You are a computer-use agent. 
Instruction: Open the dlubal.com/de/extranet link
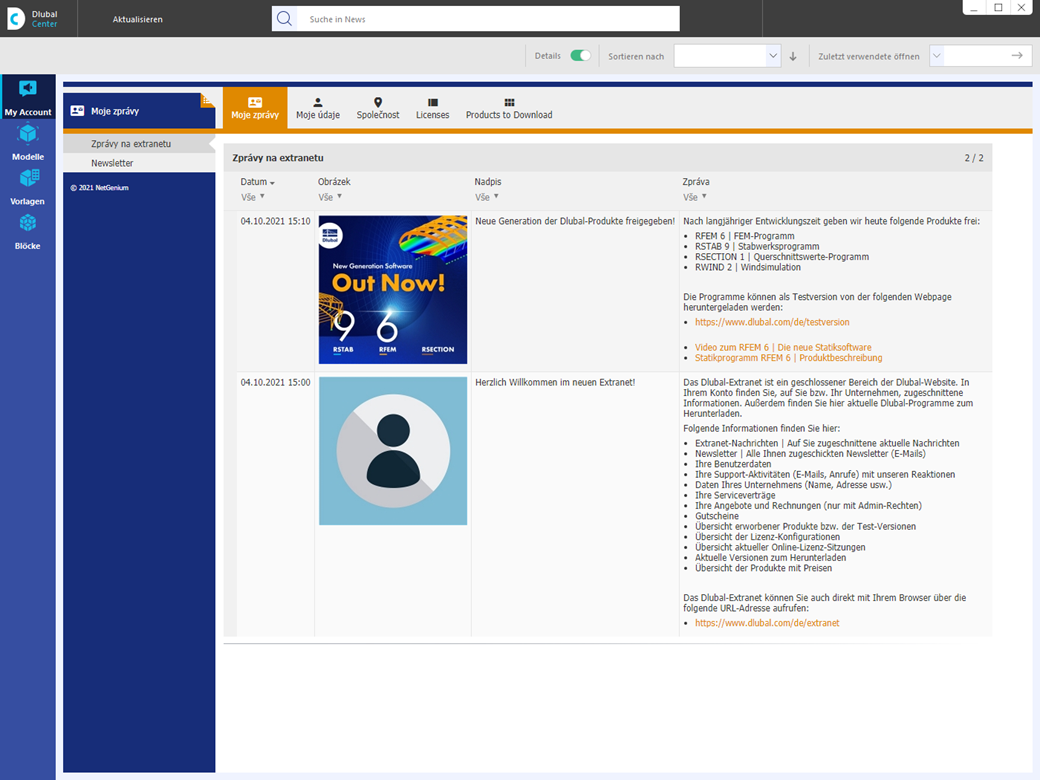(767, 623)
